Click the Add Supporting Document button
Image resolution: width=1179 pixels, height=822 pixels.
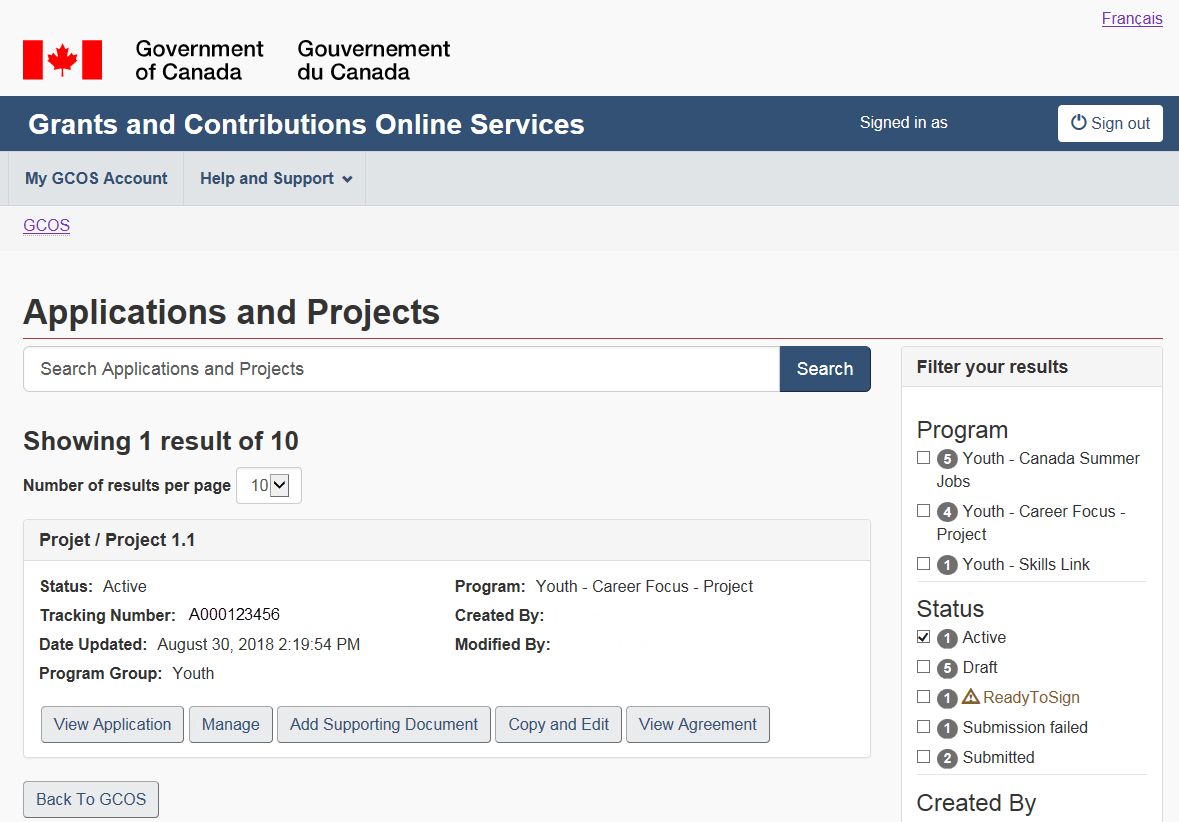click(x=384, y=724)
